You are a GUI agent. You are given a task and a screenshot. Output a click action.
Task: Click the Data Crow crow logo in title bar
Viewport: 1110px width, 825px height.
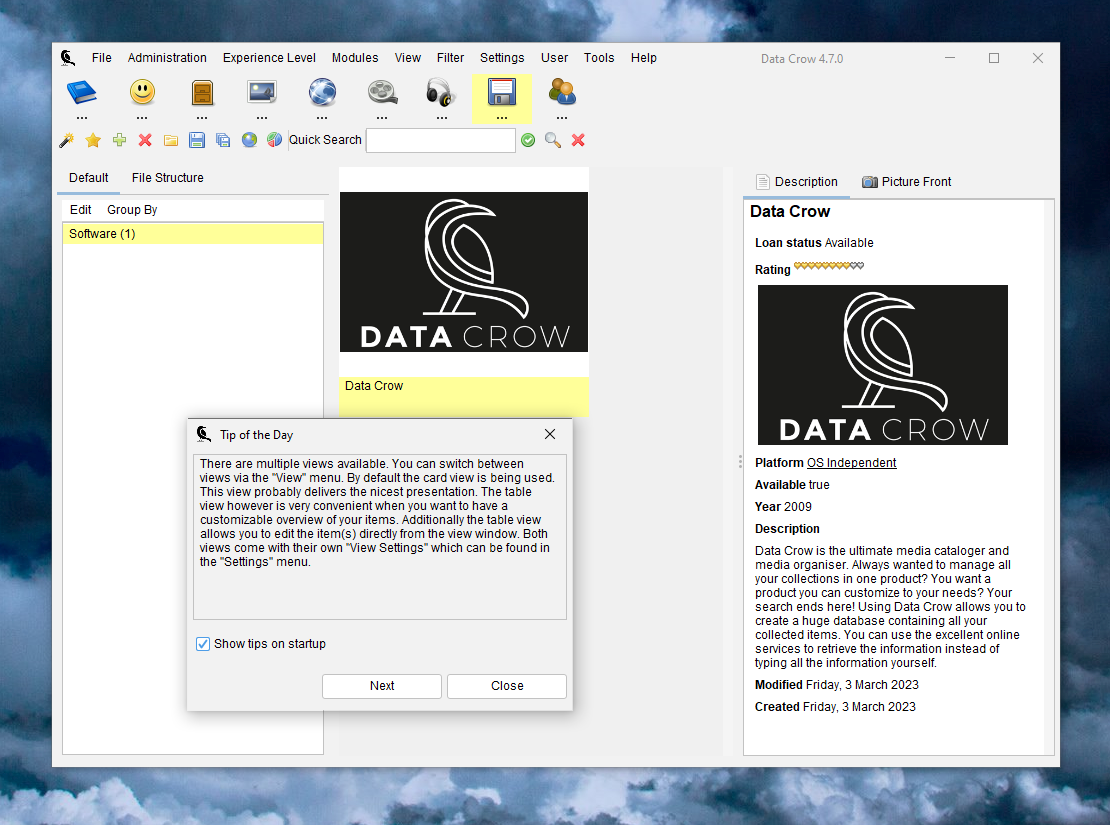tap(68, 58)
